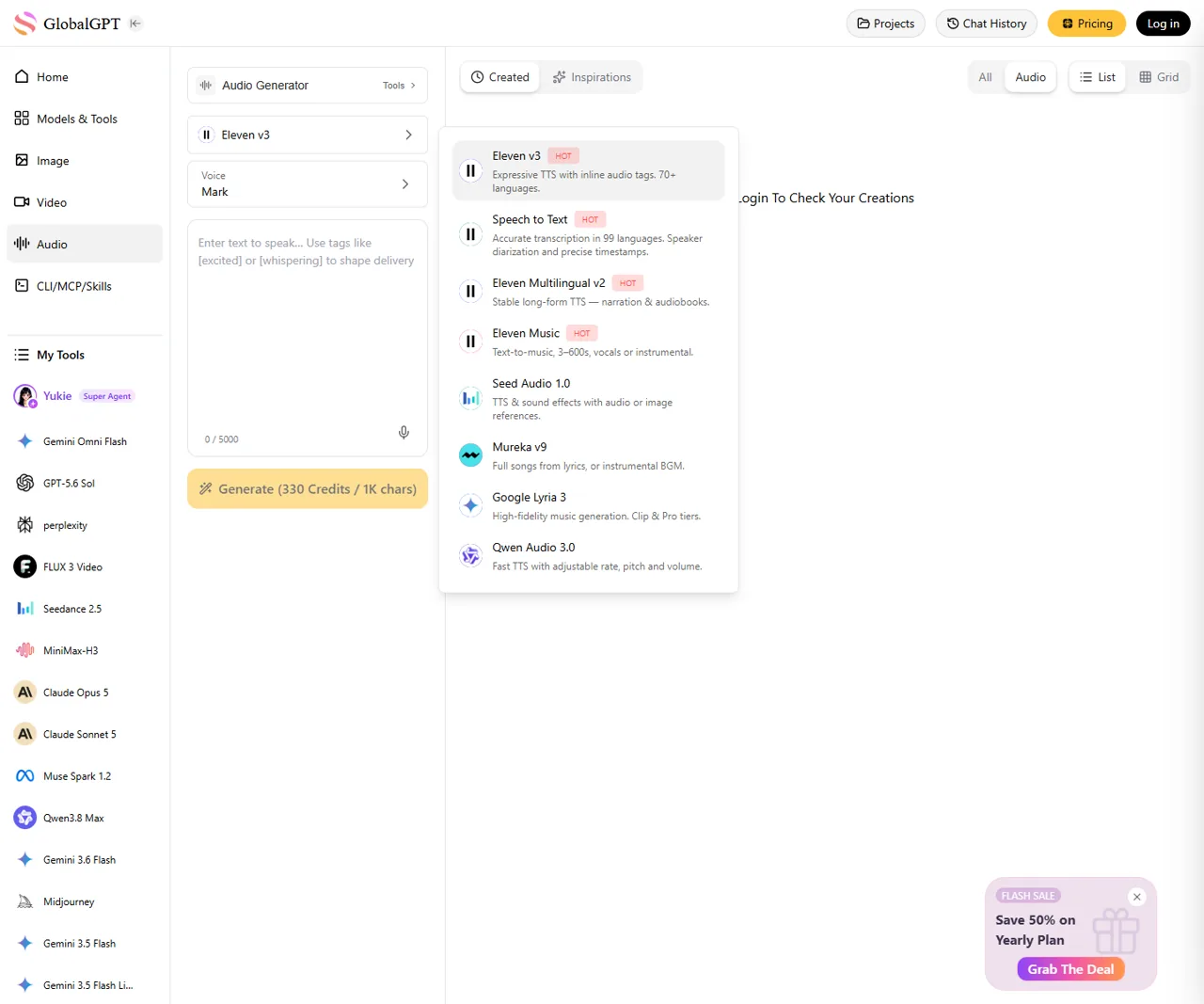Click the Gemini Omni Flash tool icon
This screenshot has width=1204, height=1004.
click(x=25, y=441)
